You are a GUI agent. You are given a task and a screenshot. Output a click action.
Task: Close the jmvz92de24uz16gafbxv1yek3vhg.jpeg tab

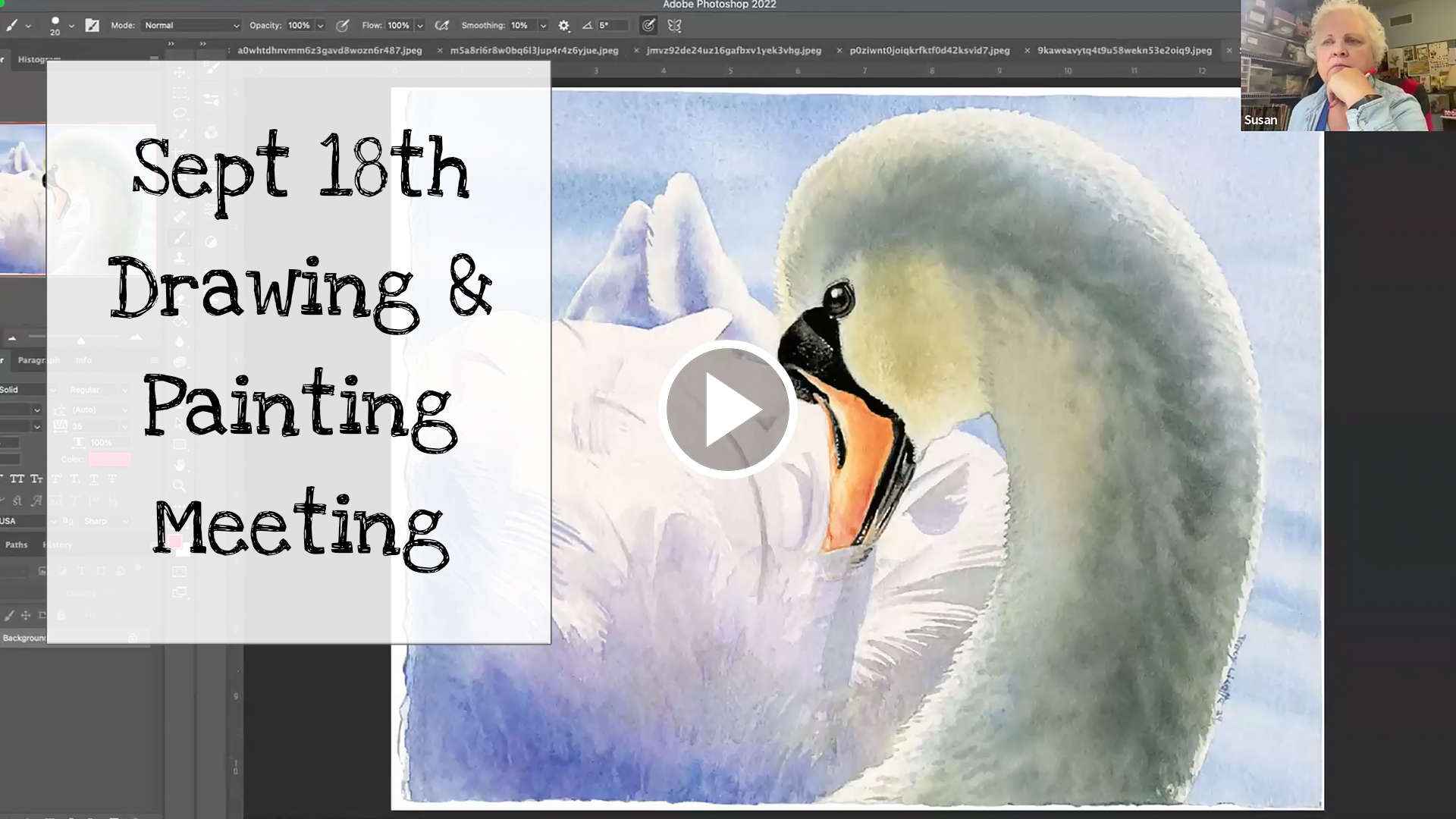click(636, 51)
